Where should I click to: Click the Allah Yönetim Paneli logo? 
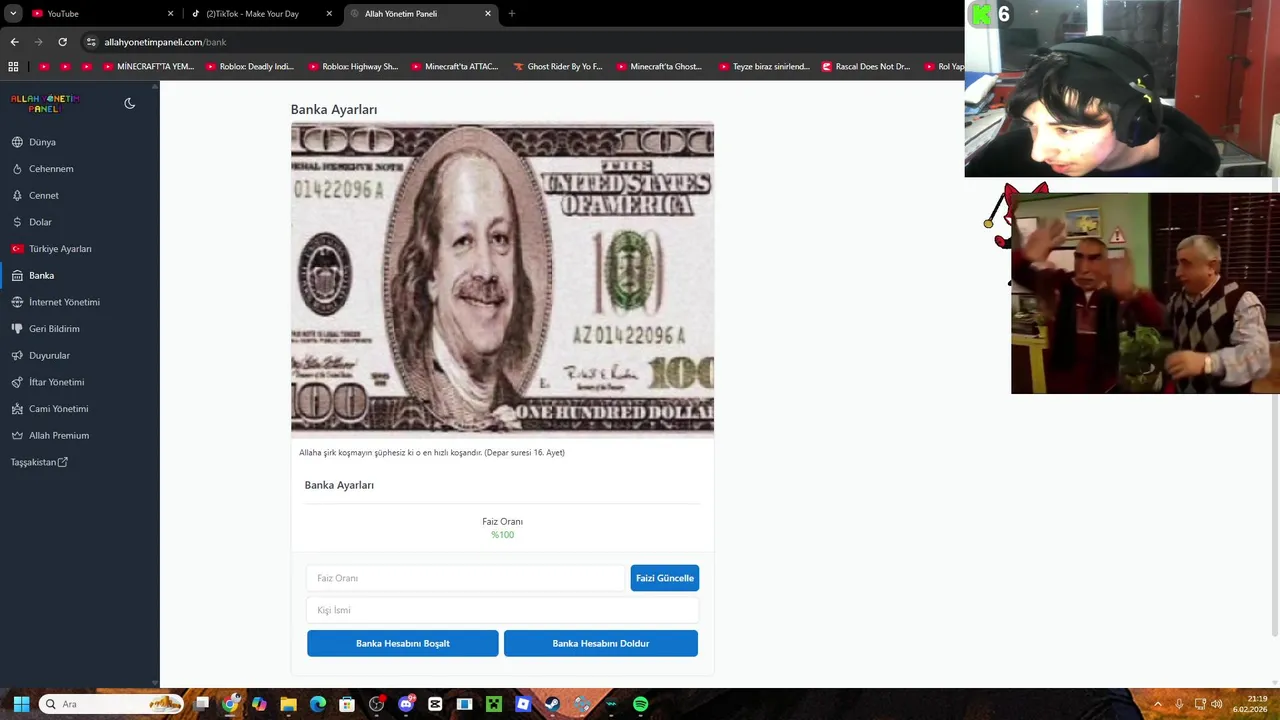tap(45, 103)
